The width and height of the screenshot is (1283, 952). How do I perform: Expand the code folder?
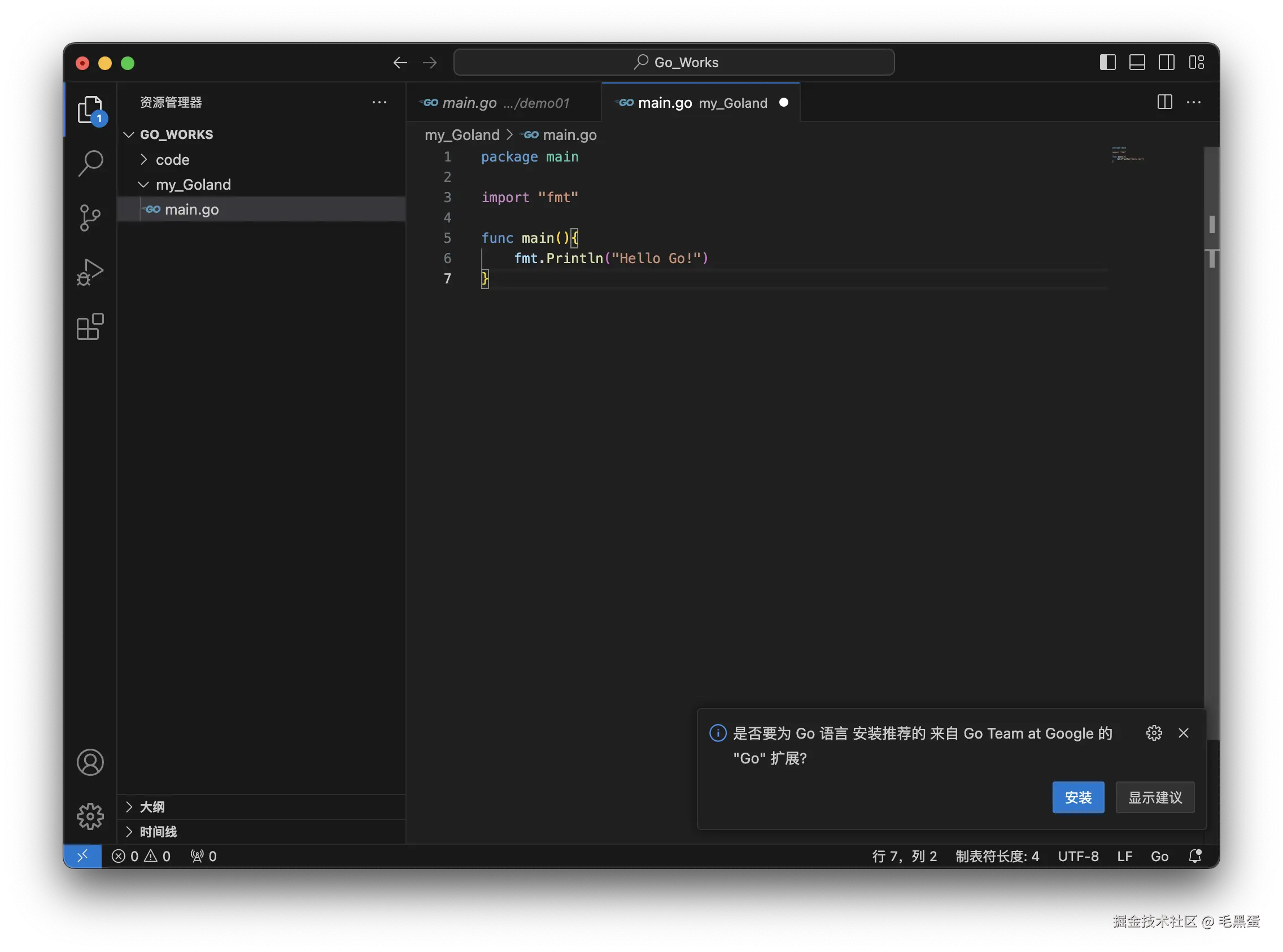(x=172, y=160)
